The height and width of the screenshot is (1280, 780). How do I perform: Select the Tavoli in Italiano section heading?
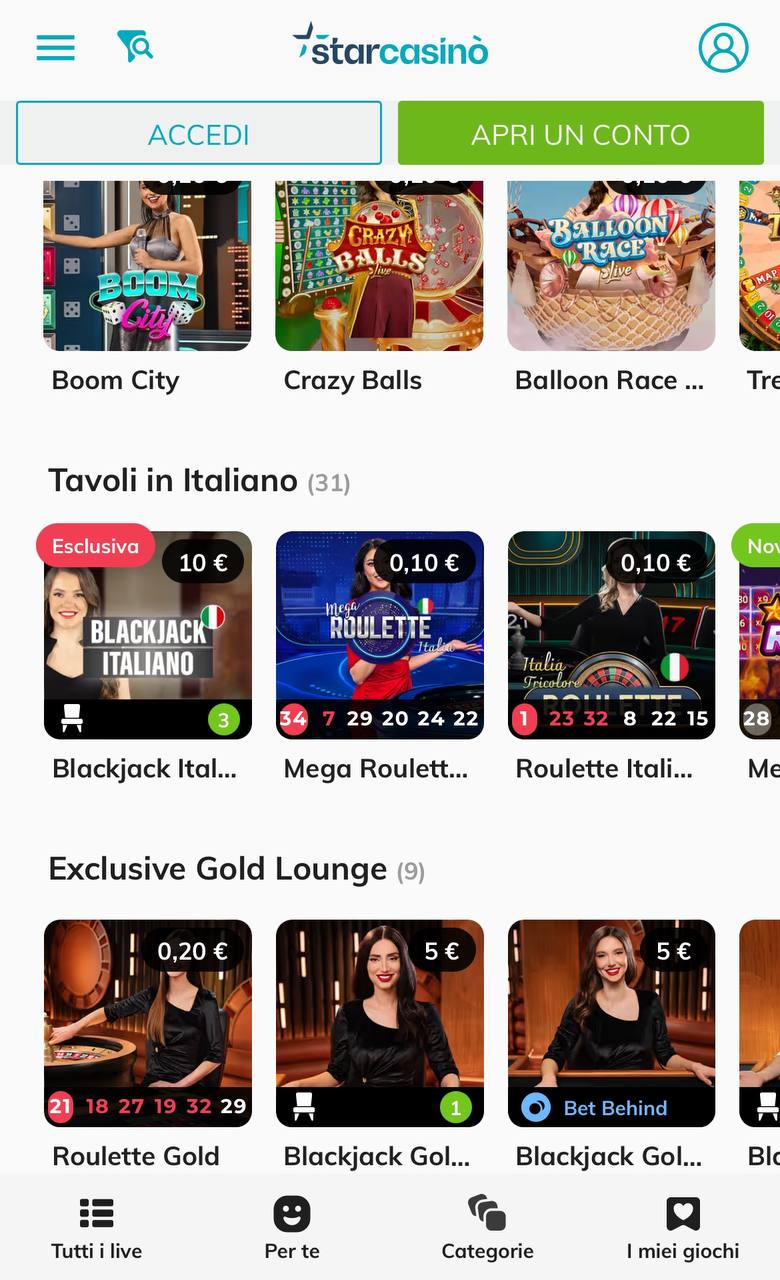[x=173, y=481]
